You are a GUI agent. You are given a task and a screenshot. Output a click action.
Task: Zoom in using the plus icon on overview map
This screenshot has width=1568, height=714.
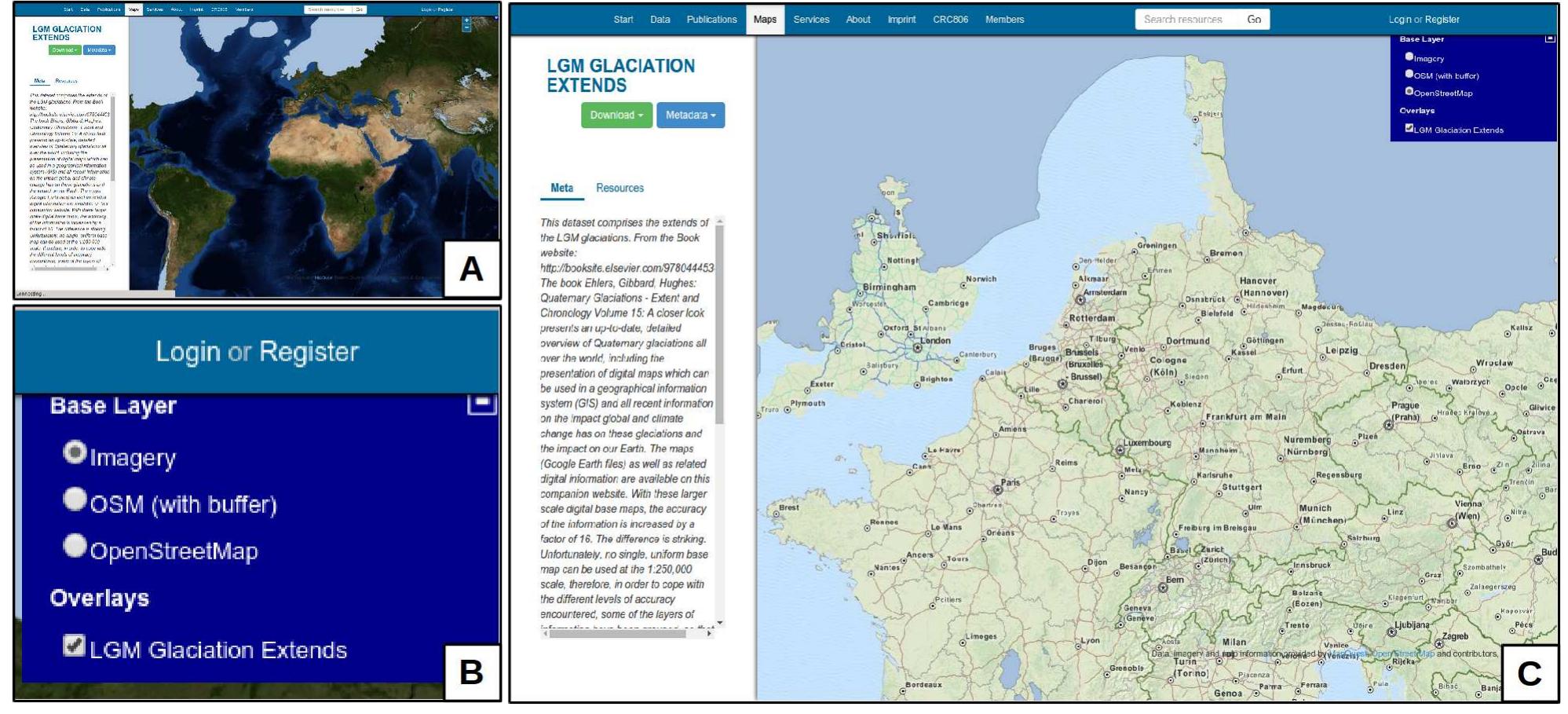pos(466,20)
